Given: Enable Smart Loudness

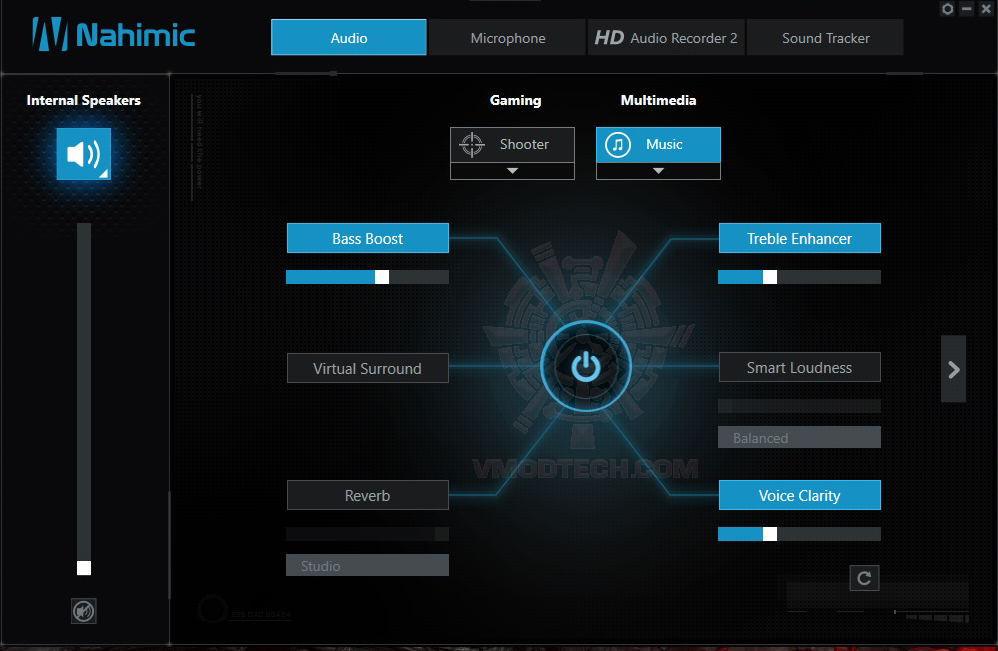Looking at the screenshot, I should pos(799,367).
